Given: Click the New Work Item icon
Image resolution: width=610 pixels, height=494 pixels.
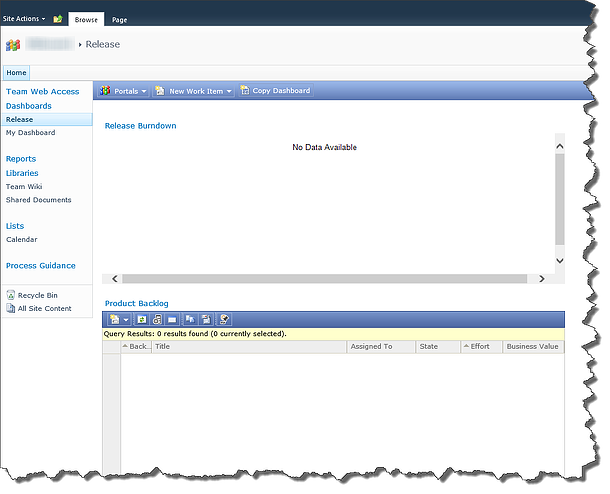Looking at the screenshot, I should coord(160,91).
